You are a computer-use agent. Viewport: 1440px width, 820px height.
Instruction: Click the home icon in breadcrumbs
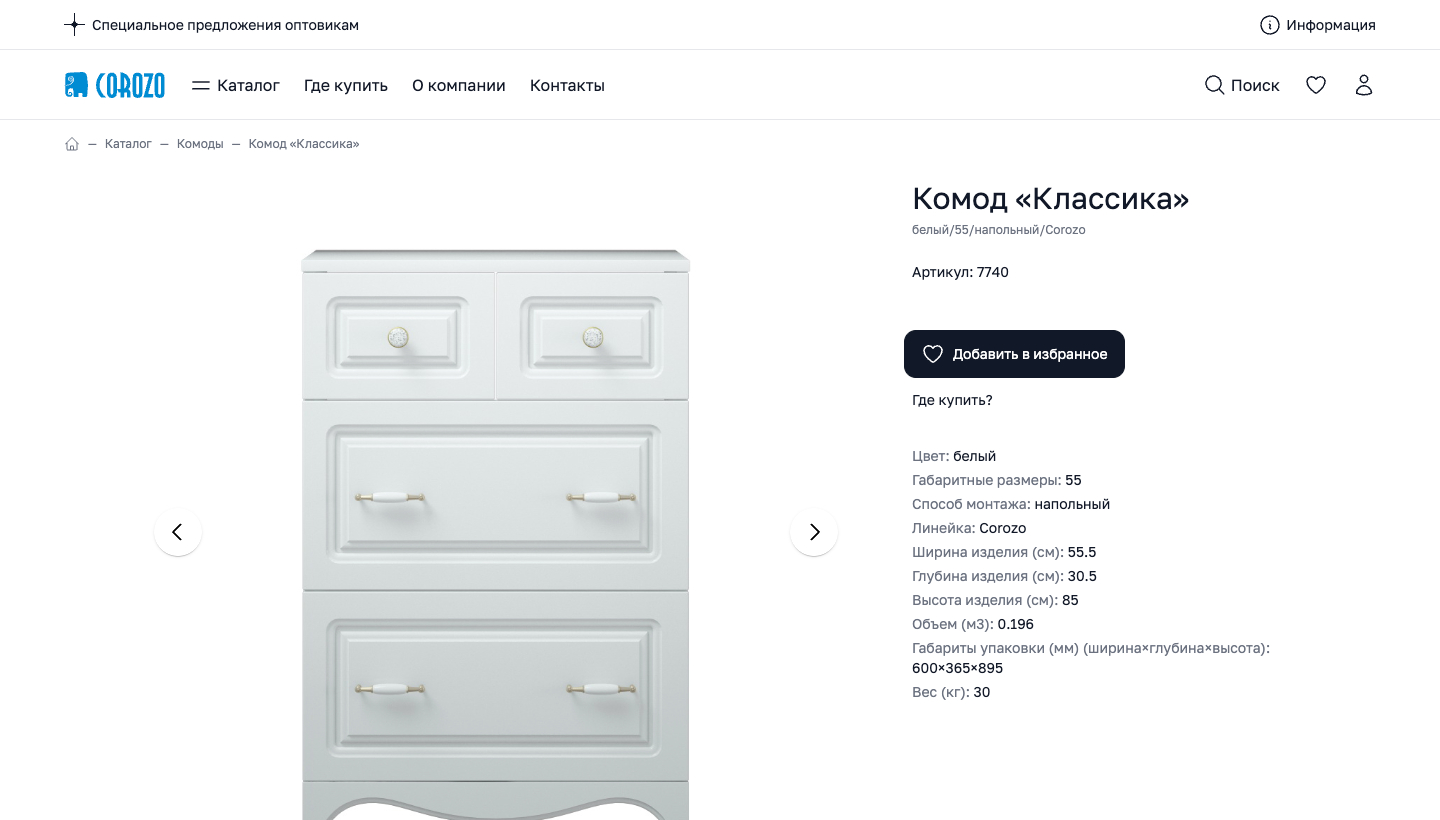72,144
